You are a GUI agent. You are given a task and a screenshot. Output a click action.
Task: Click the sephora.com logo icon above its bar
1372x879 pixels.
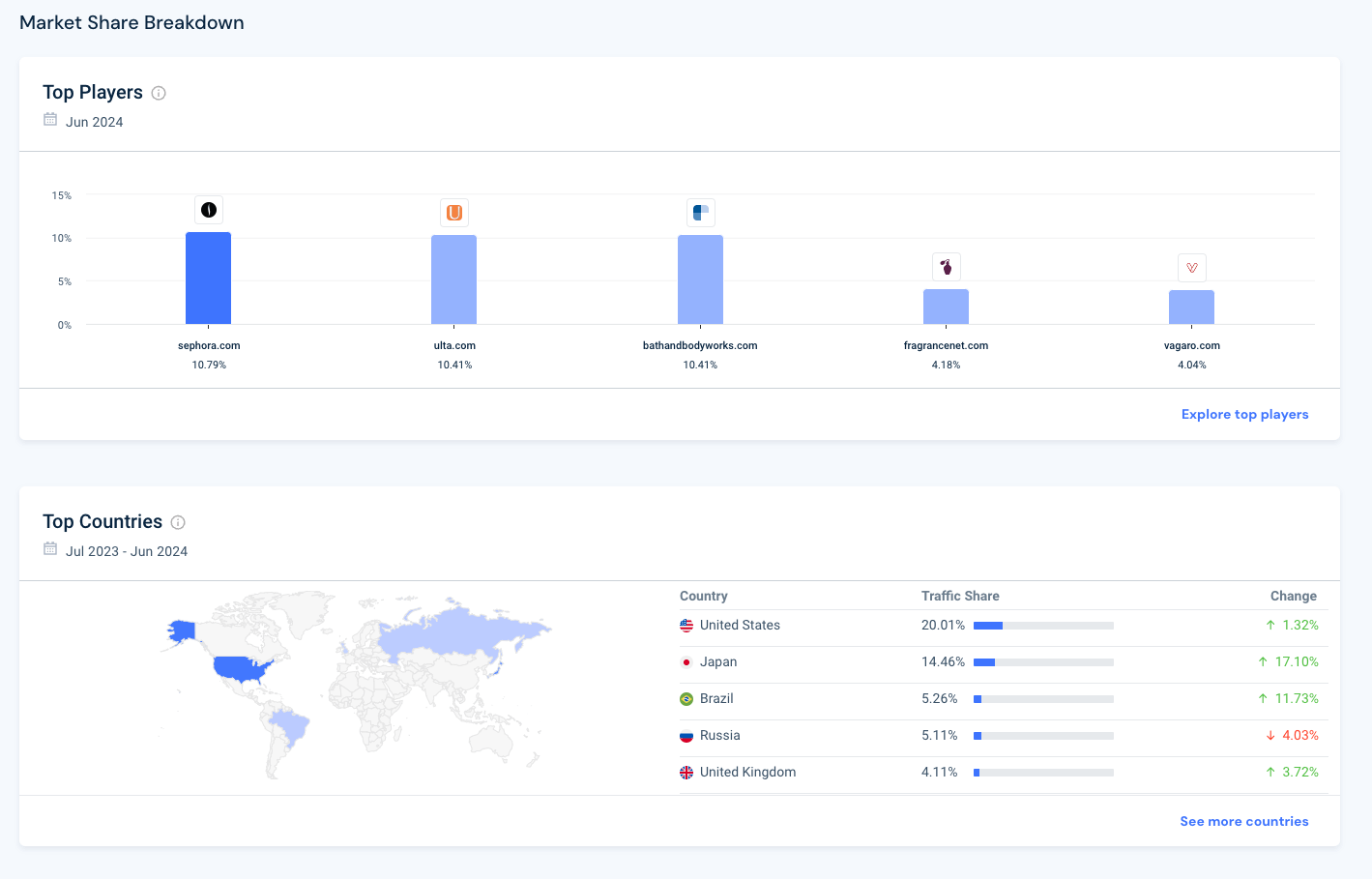click(209, 210)
